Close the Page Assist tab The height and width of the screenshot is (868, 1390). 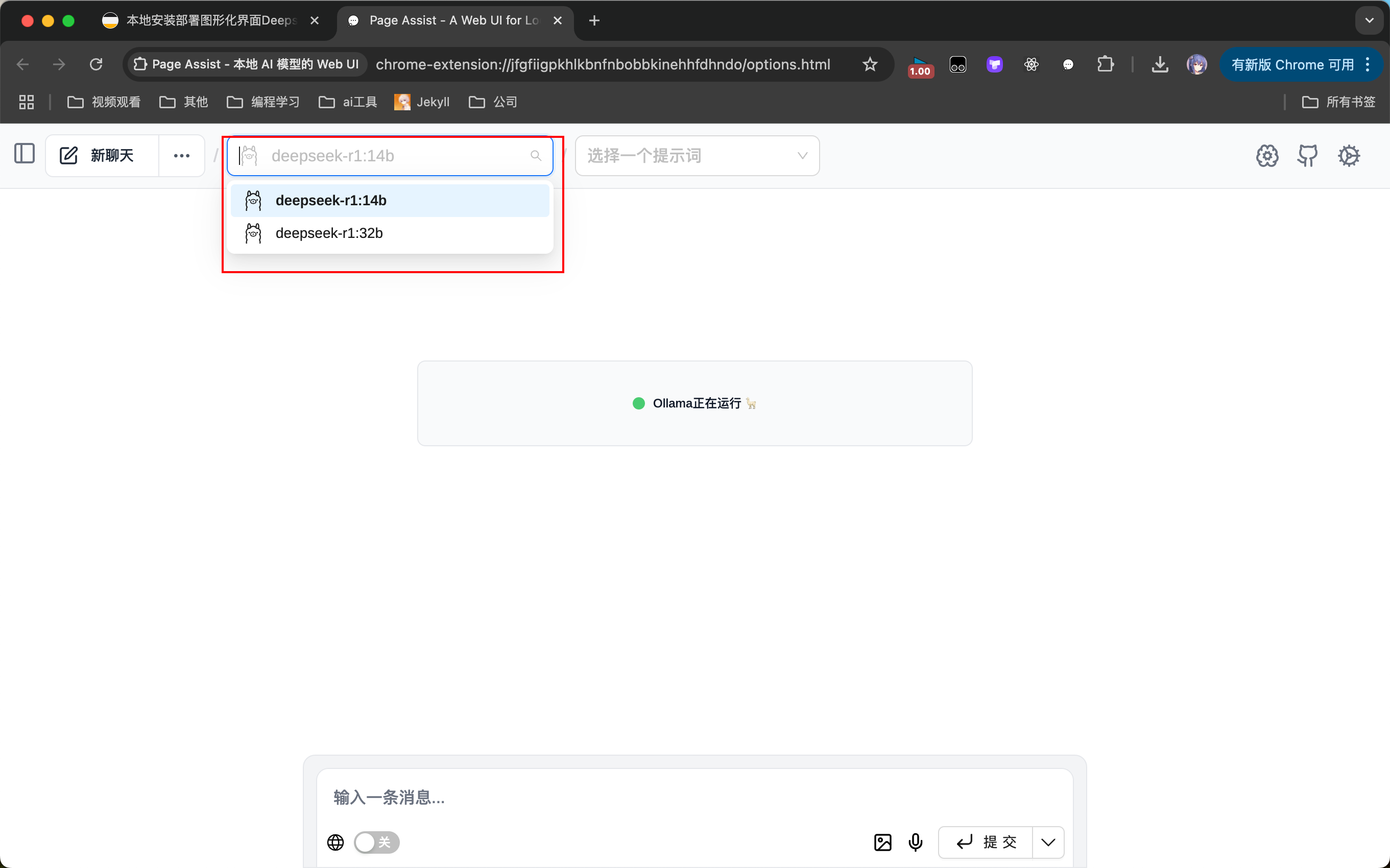[557, 20]
